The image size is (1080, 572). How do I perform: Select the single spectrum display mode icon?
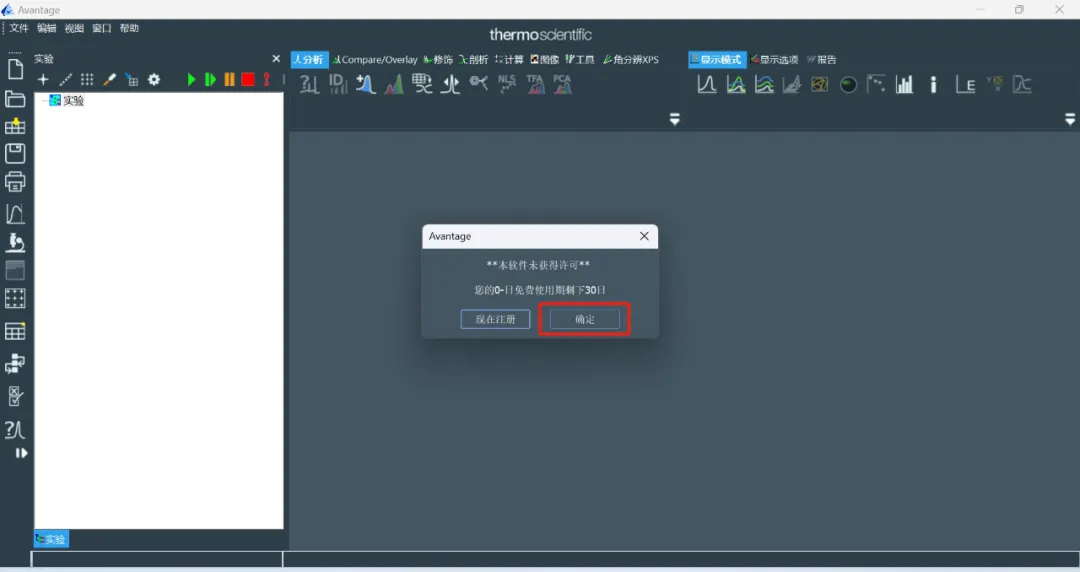tap(707, 84)
